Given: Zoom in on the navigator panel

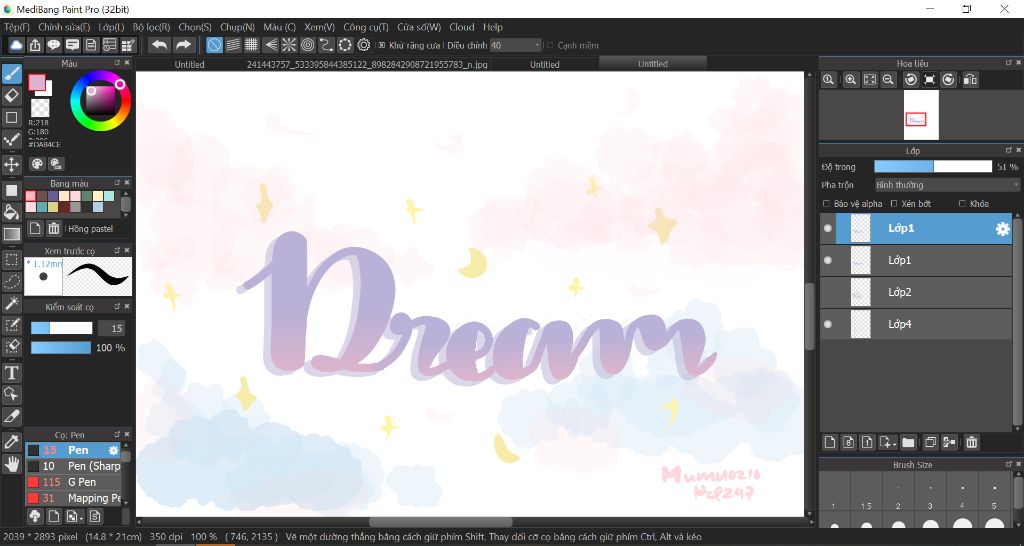Looking at the screenshot, I should [x=850, y=80].
